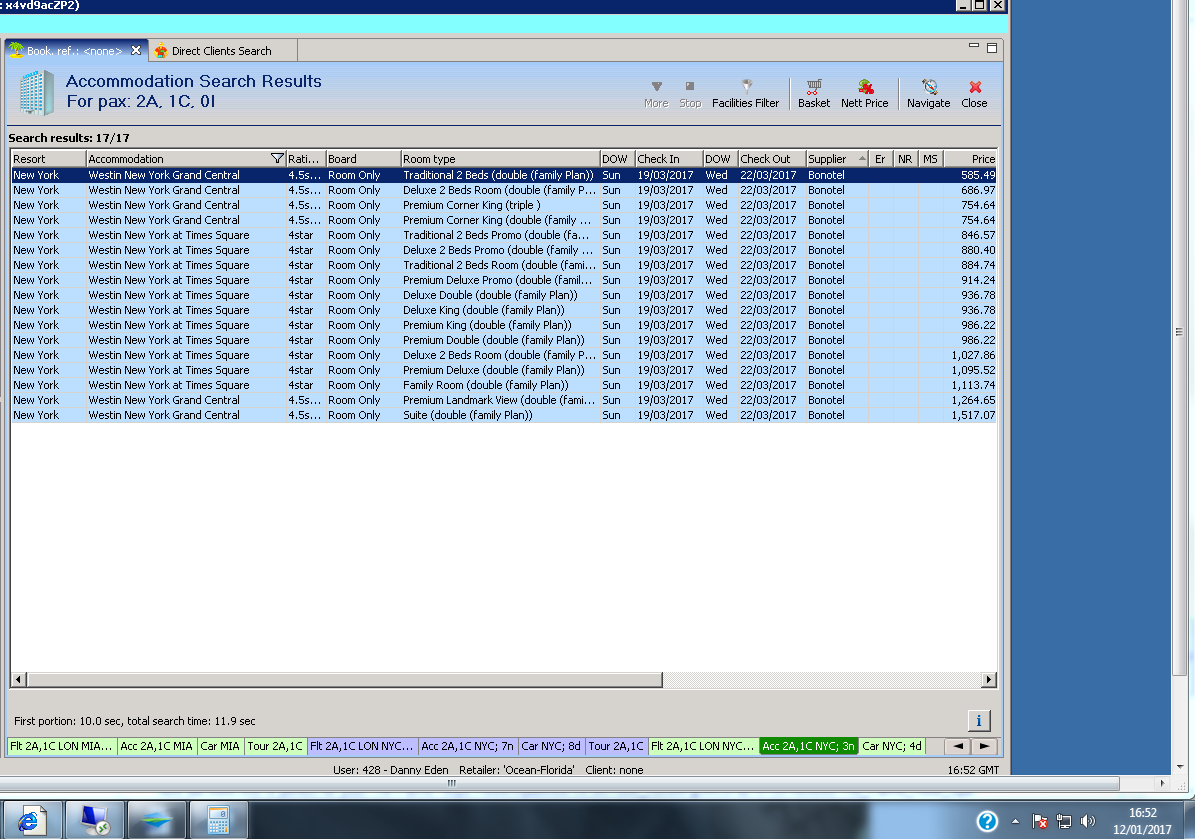The image size is (1195, 839).
Task: Click the red Close results icon
Action: pyautogui.click(x=975, y=87)
